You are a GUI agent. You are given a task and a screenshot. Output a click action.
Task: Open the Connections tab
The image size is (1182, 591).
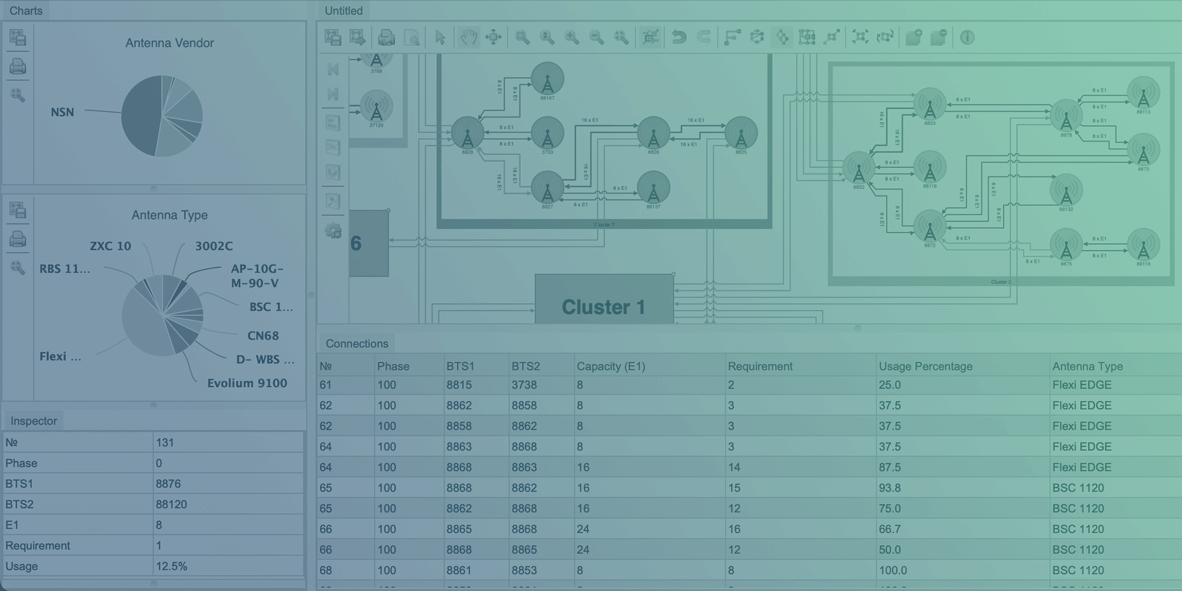click(356, 342)
